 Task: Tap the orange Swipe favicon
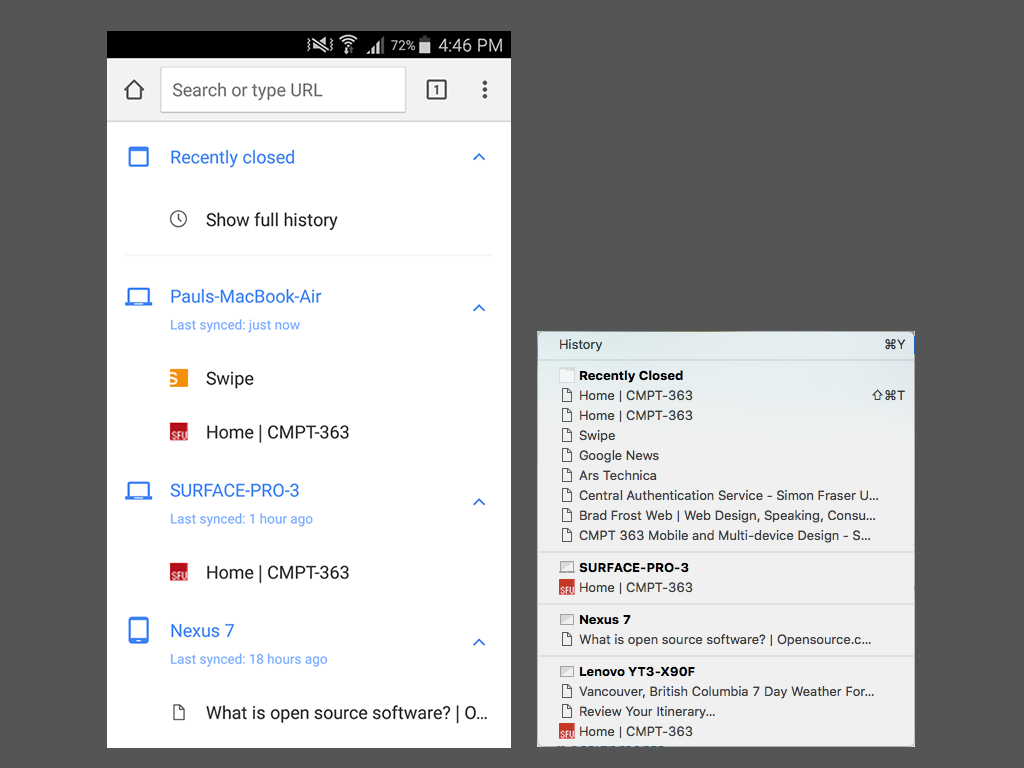coord(179,378)
